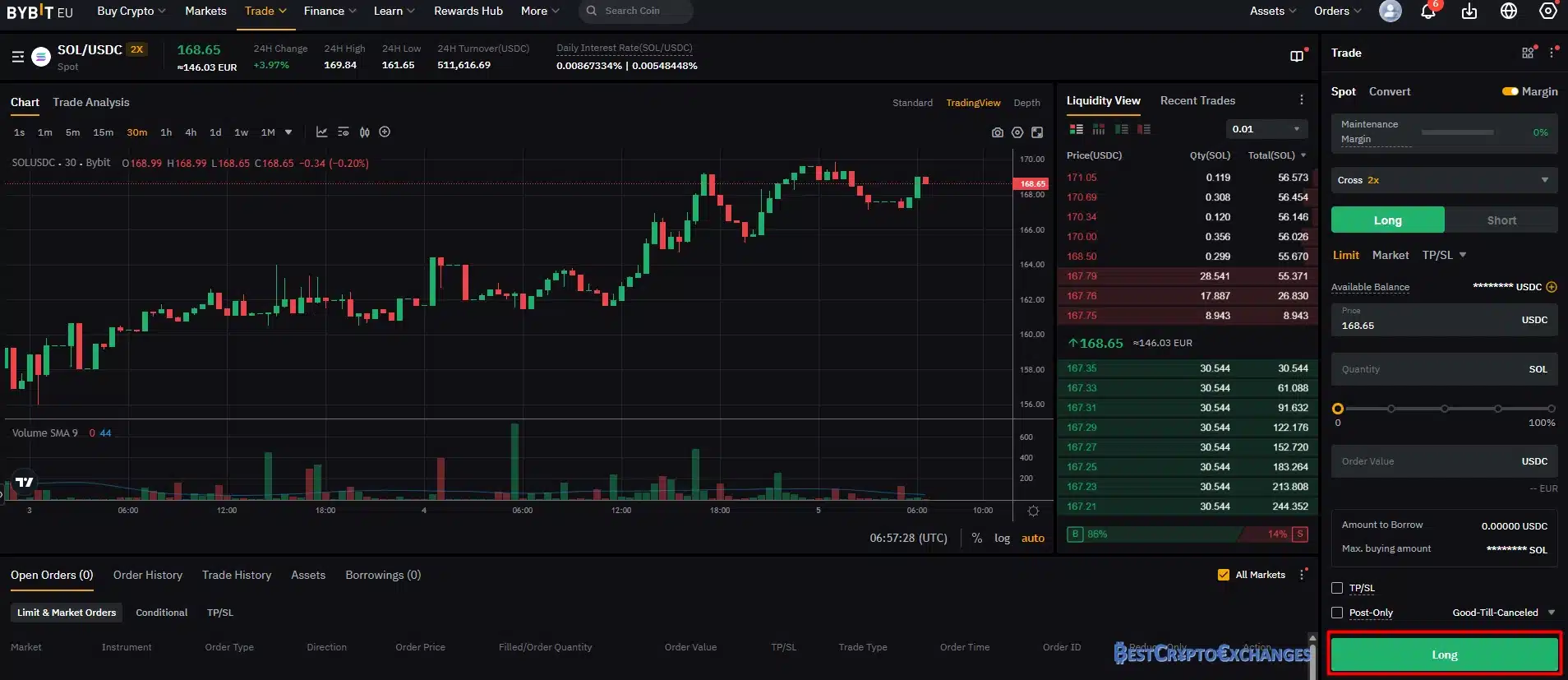
Task: Click deposit plus icon beside Available Balance
Action: (1552, 287)
